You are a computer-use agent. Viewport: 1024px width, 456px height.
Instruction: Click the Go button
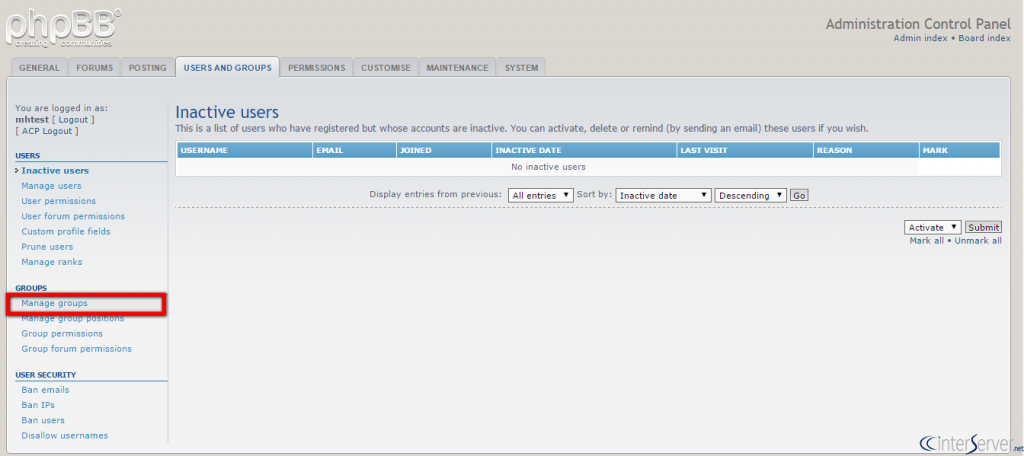click(799, 195)
